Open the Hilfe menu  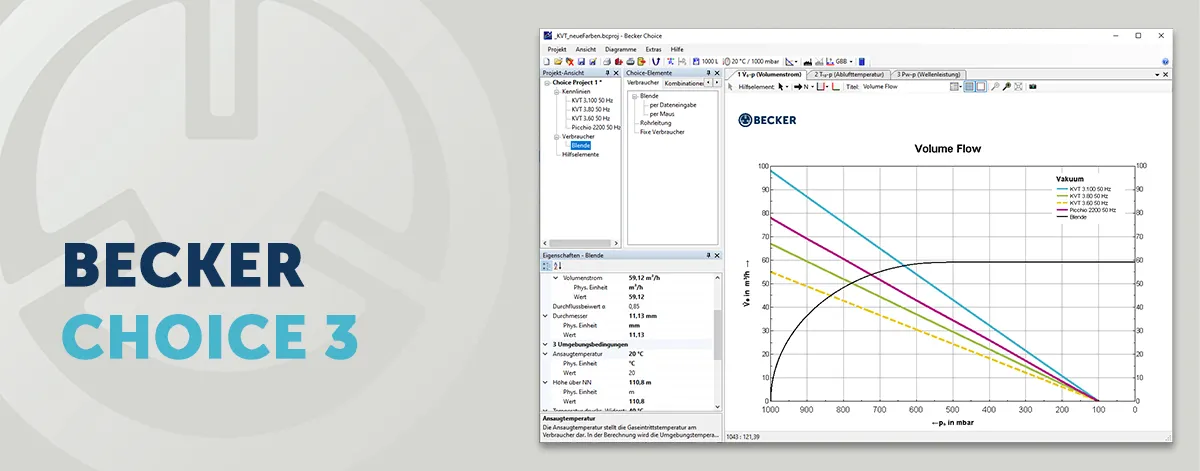677,48
